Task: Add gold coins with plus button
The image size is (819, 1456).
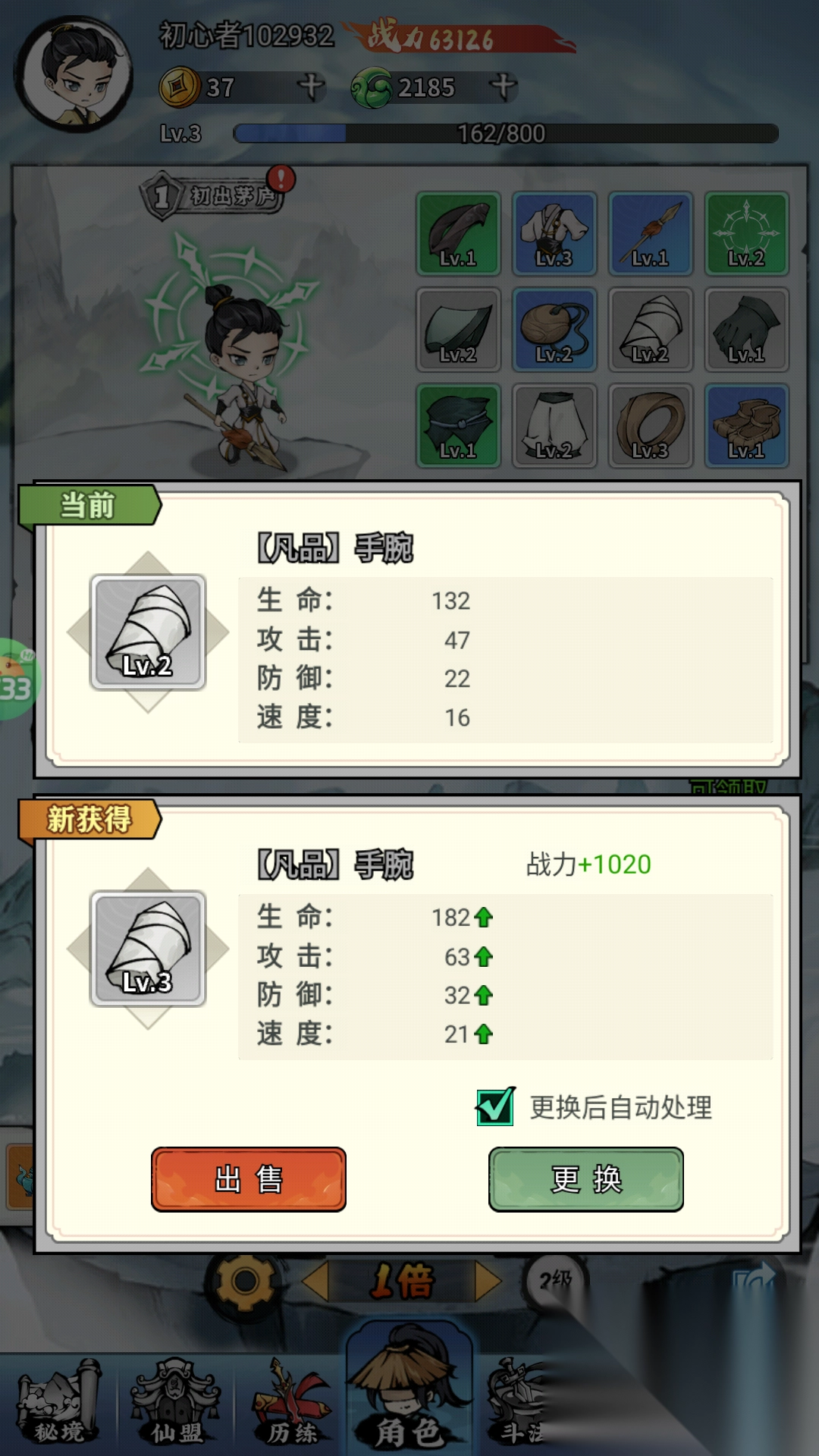Action: pyautogui.click(x=310, y=87)
